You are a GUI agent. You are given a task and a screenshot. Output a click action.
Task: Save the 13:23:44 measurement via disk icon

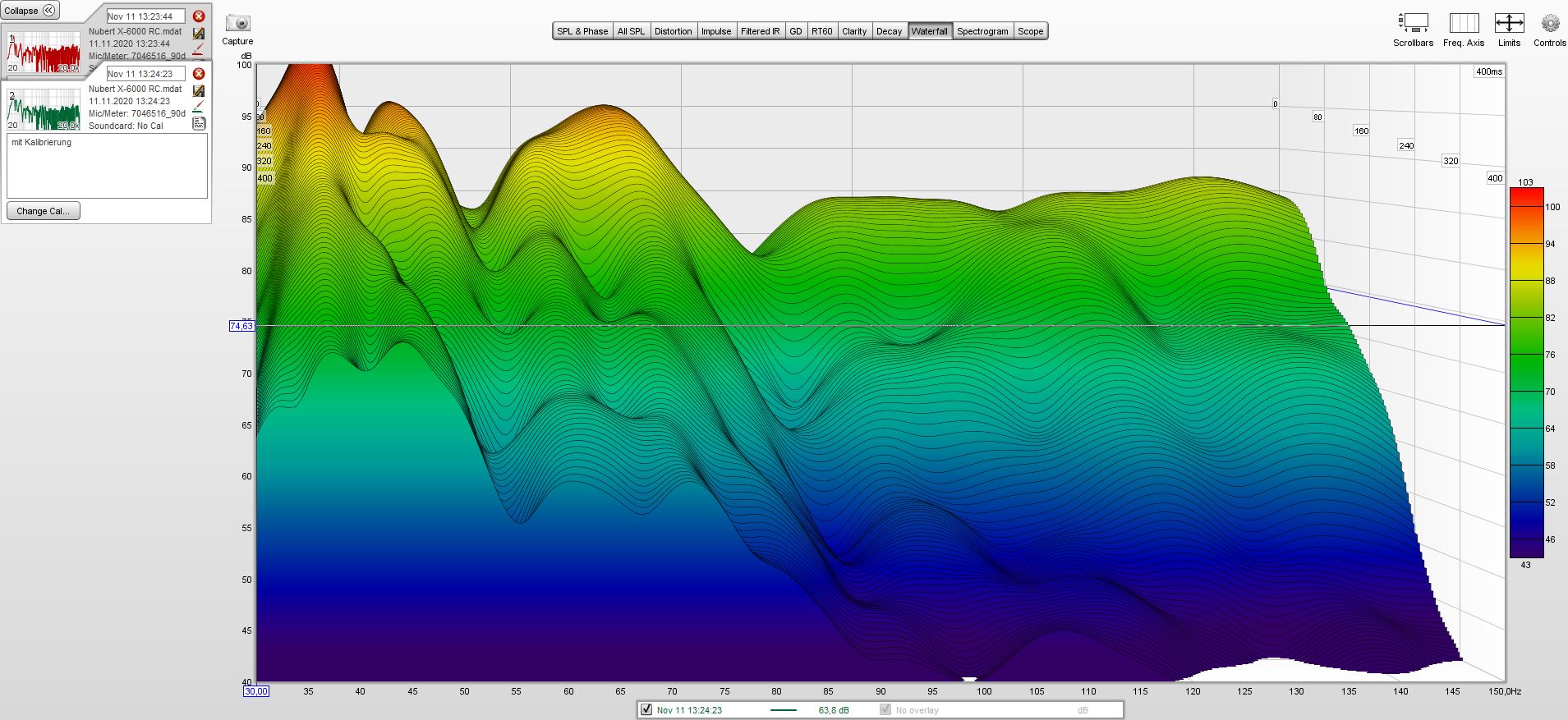(199, 34)
